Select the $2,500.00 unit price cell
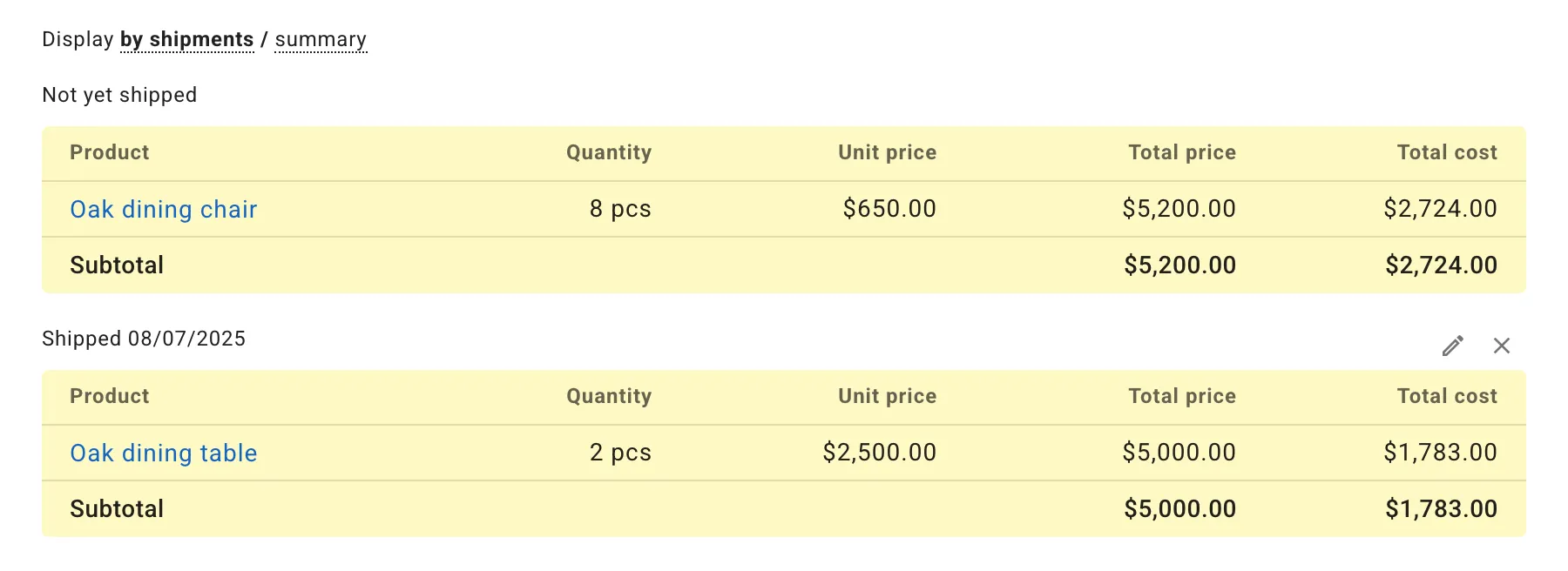The width and height of the screenshot is (1568, 571). click(879, 453)
